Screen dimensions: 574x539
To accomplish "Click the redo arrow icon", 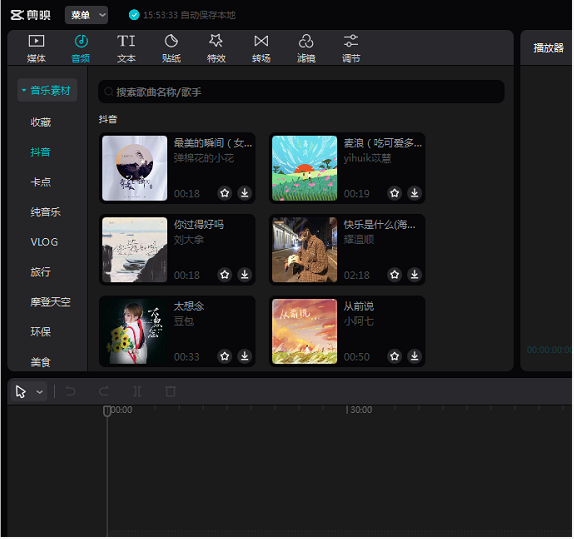I will click(104, 391).
